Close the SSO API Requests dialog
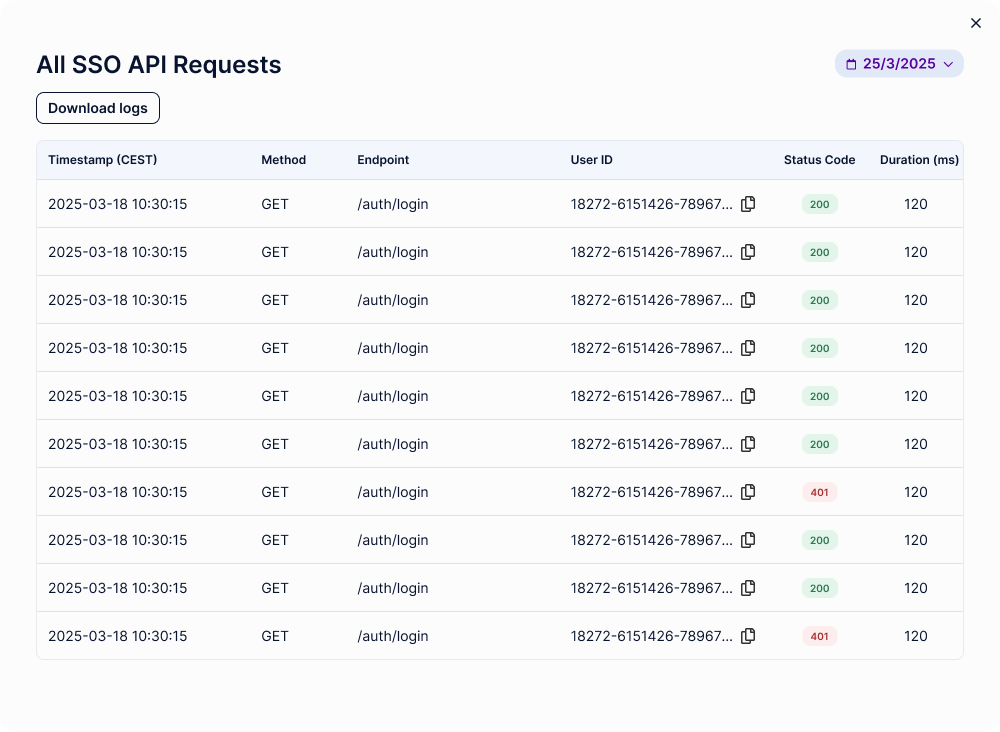Viewport: 1000px width, 732px height. 976,23
